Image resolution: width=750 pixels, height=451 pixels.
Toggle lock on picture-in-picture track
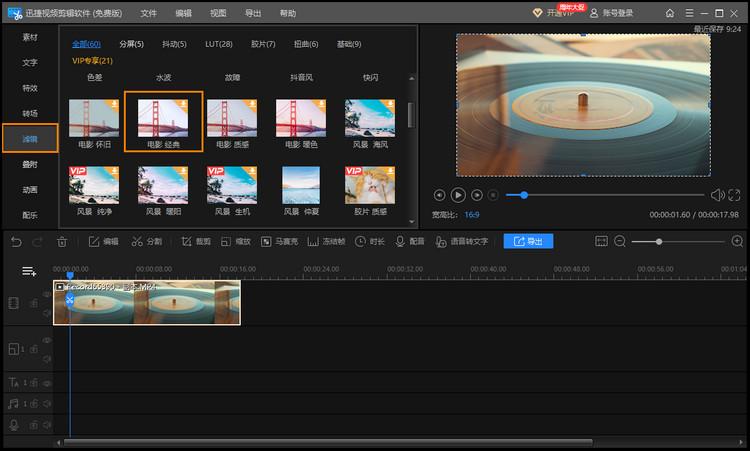tap(33, 350)
